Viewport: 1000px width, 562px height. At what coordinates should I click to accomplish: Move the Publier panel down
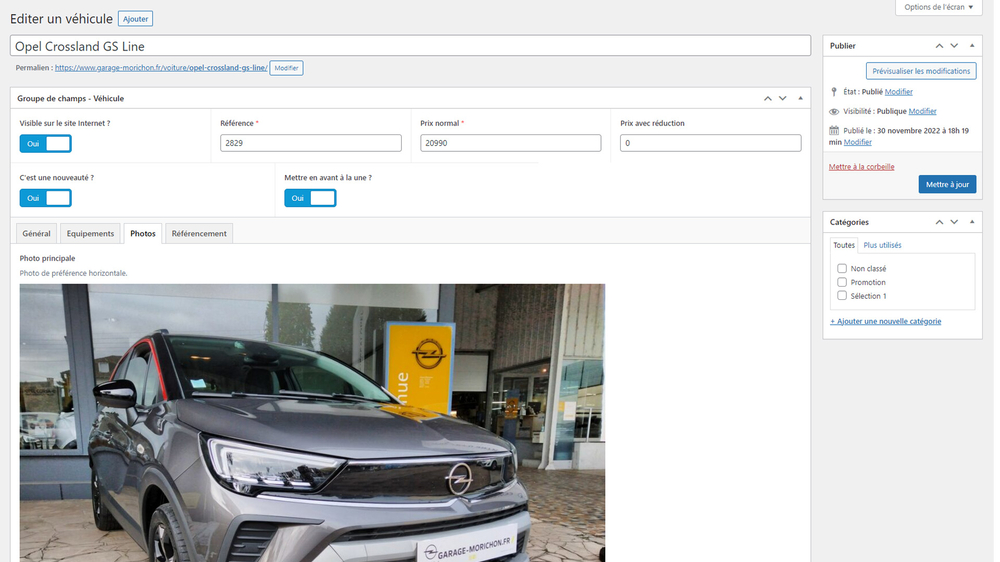[954, 46]
